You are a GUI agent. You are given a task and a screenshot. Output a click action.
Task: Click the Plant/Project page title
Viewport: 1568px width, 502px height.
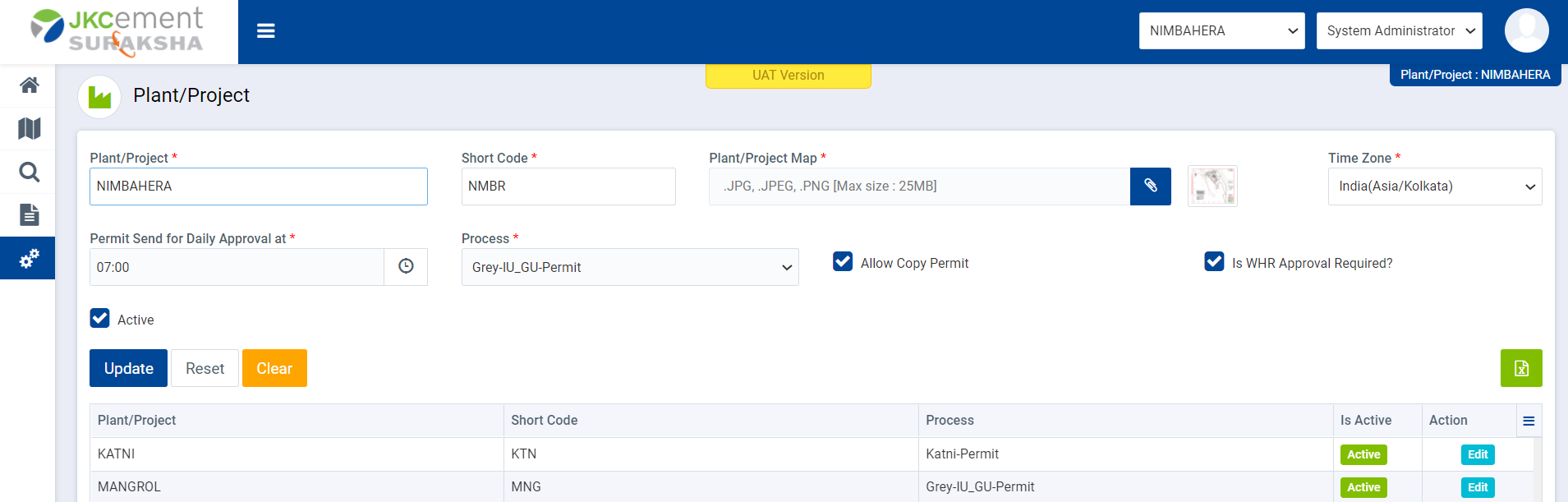point(191,95)
